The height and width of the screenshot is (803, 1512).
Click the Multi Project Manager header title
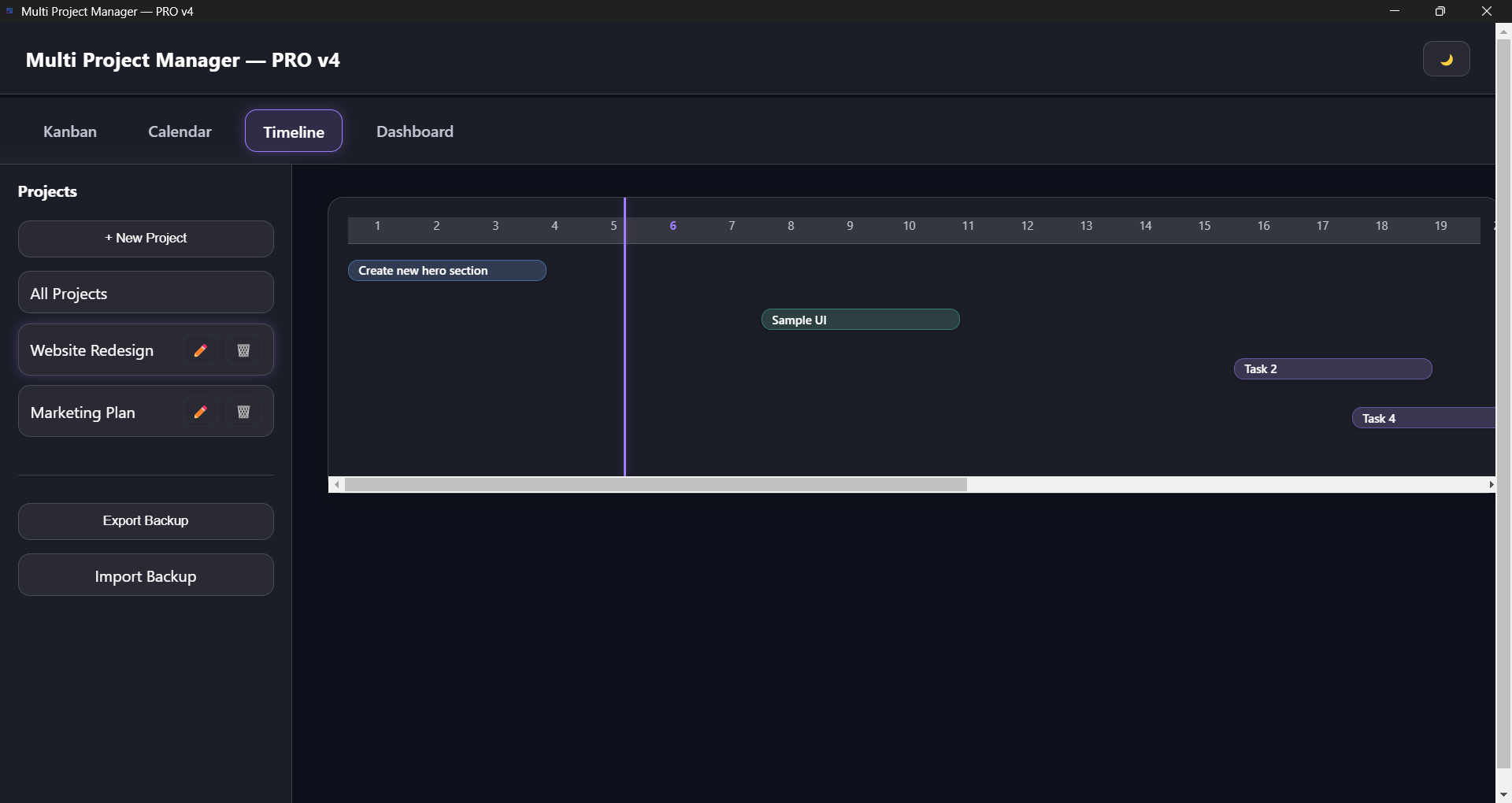click(x=183, y=60)
